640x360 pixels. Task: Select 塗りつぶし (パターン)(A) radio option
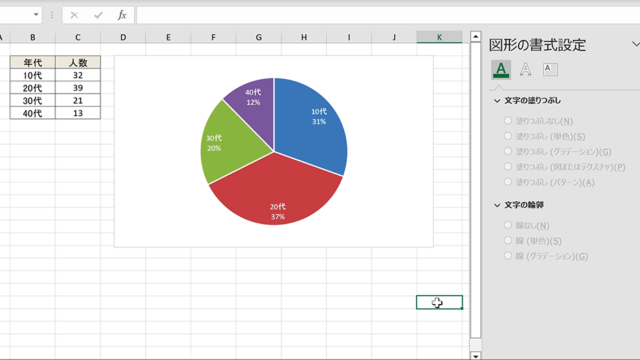508,182
